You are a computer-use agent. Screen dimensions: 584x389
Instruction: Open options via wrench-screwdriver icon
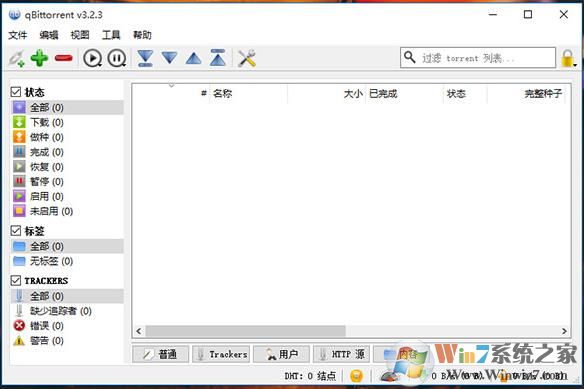(247, 58)
